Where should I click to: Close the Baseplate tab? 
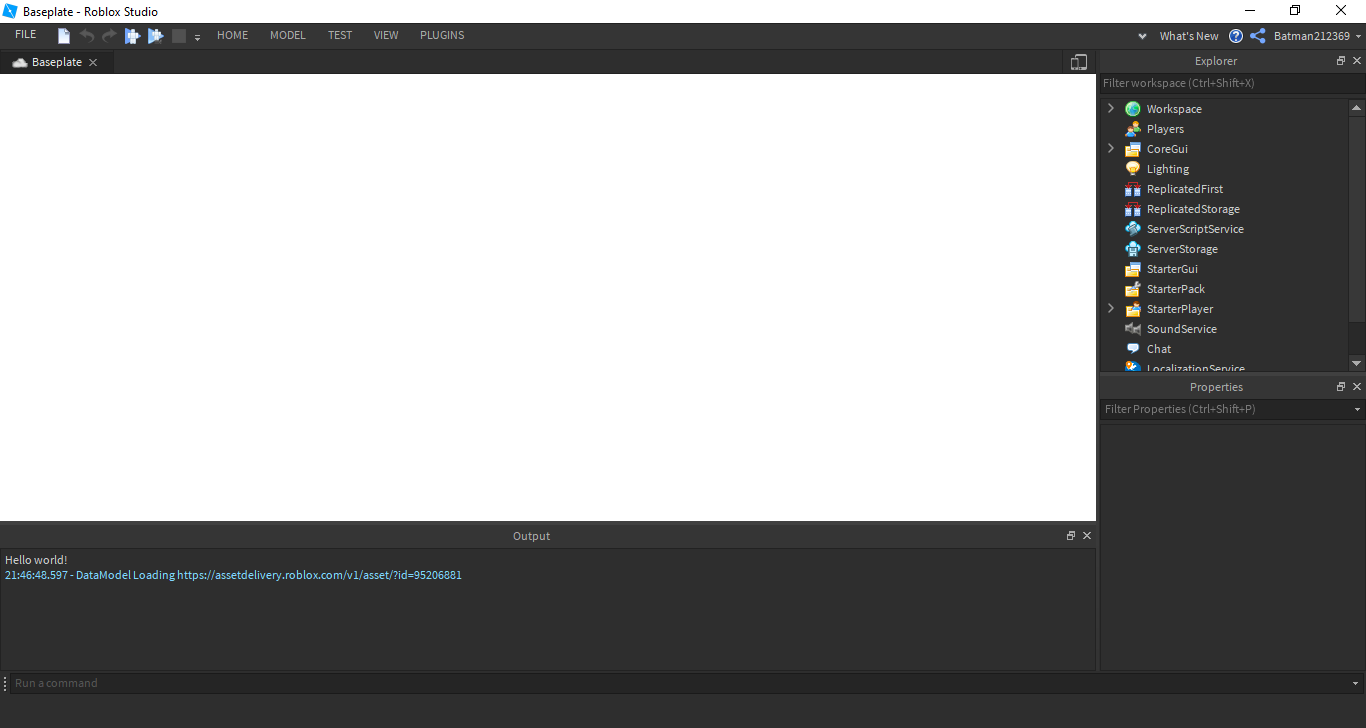coord(93,62)
